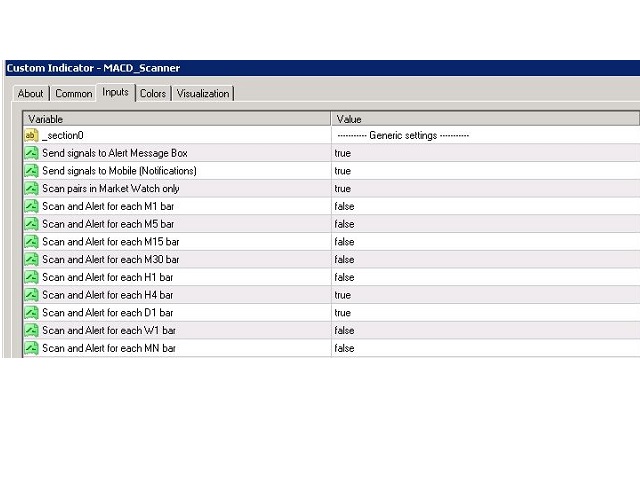The width and height of the screenshot is (640, 480).
Task: Click the icon beside Send signals to Alert Message Box
Action: [31, 153]
